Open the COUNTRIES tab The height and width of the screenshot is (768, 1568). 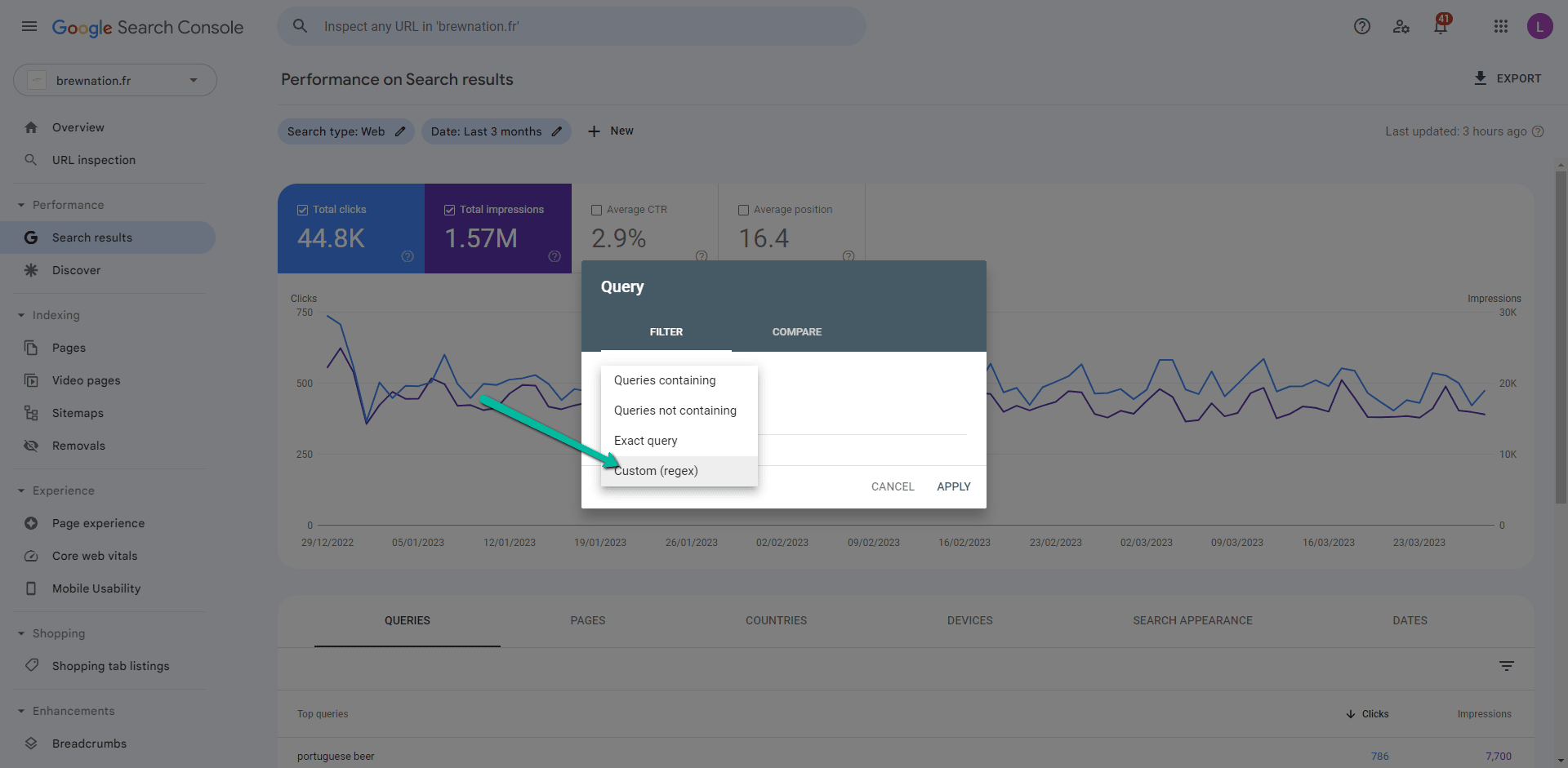(776, 620)
